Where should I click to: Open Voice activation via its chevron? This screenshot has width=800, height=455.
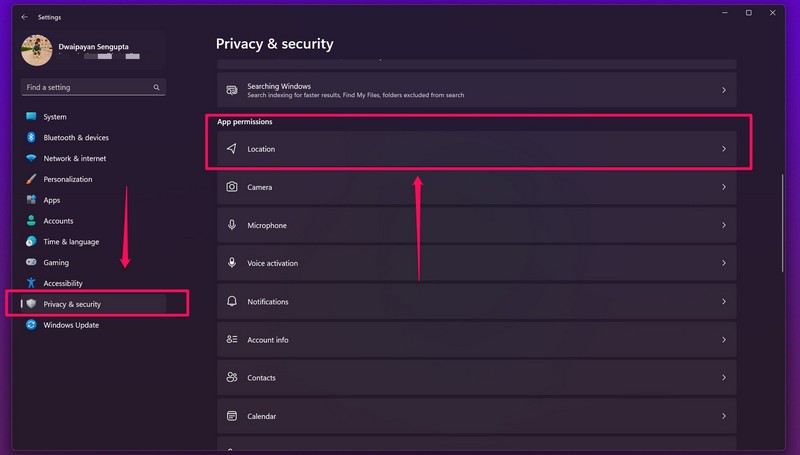(x=724, y=264)
